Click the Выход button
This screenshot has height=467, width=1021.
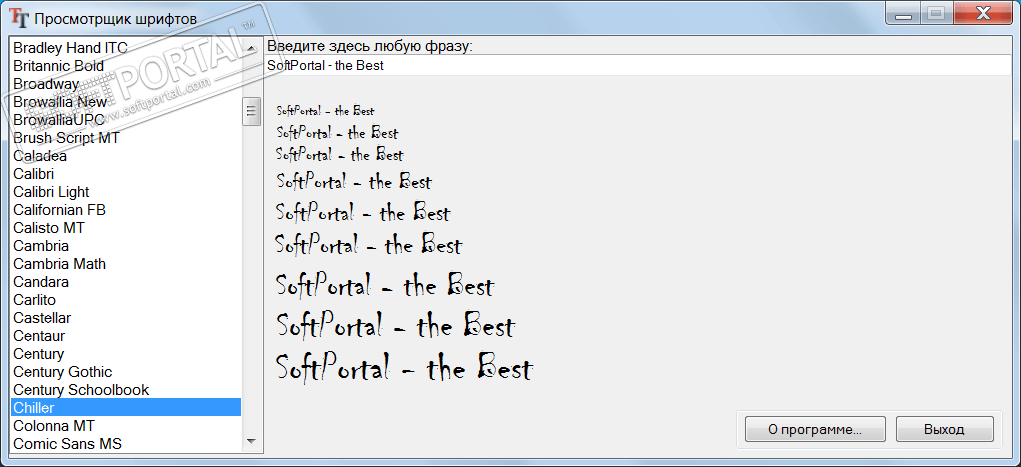[x=944, y=430]
